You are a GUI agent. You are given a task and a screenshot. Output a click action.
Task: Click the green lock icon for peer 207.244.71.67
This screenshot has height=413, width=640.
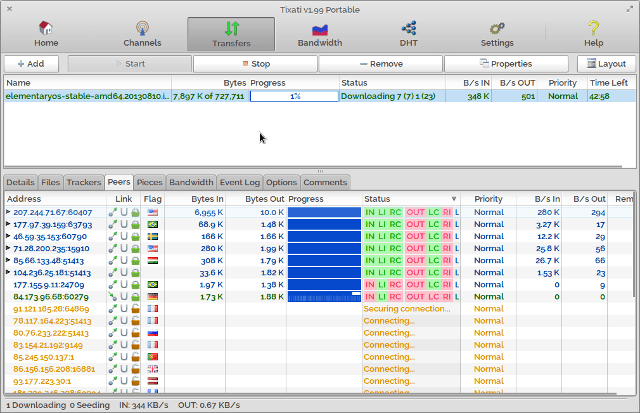tap(135, 213)
